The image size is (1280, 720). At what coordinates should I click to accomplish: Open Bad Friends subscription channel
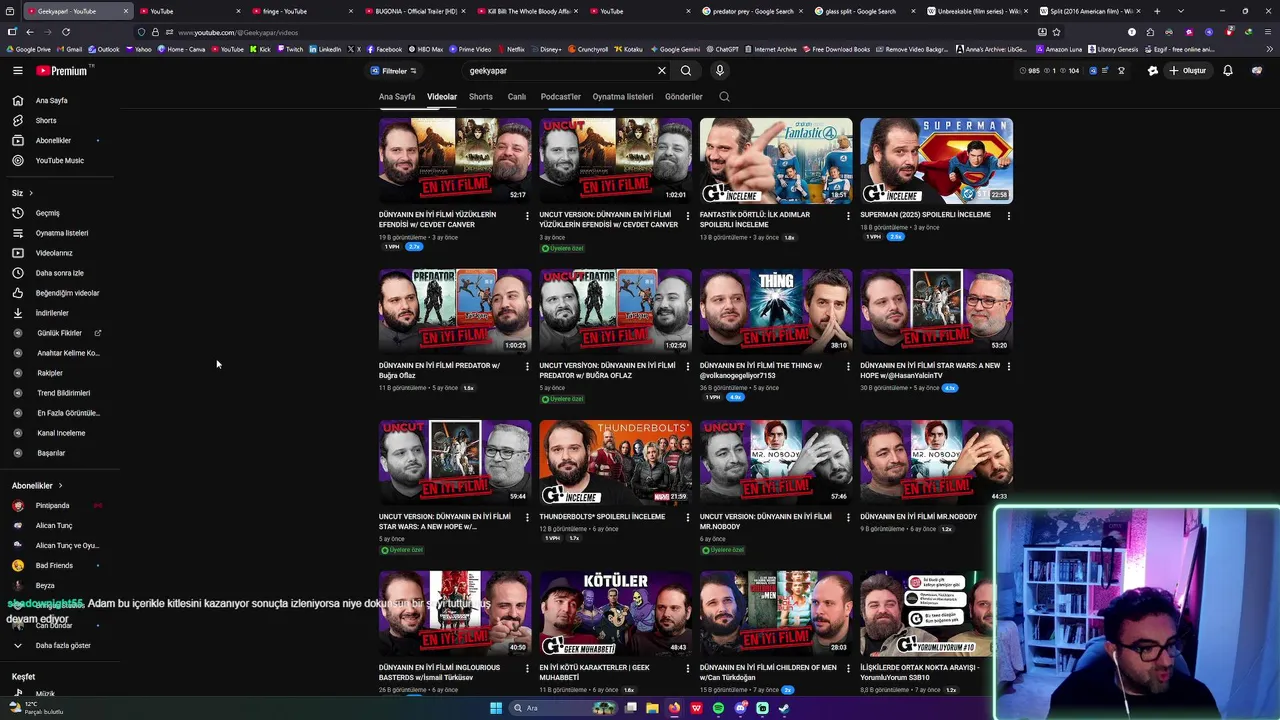[54, 566]
